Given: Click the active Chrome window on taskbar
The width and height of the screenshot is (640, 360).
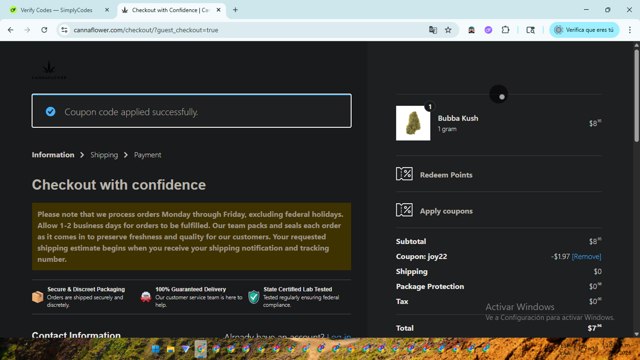Looking at the screenshot, I should [200, 349].
